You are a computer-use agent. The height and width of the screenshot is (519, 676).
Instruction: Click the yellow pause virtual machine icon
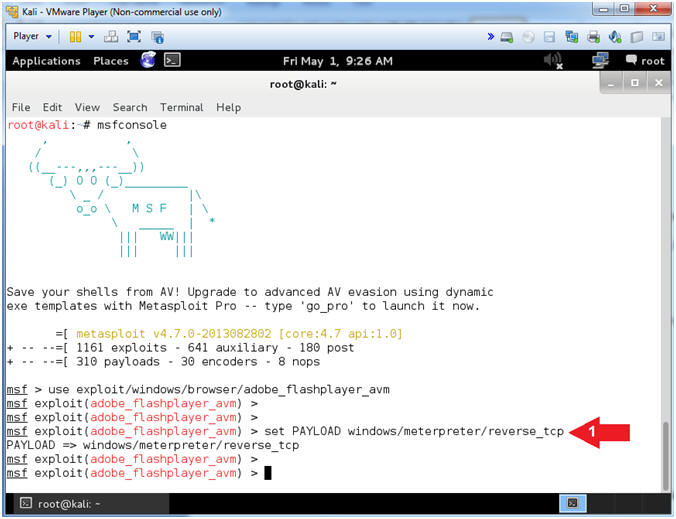click(x=75, y=37)
